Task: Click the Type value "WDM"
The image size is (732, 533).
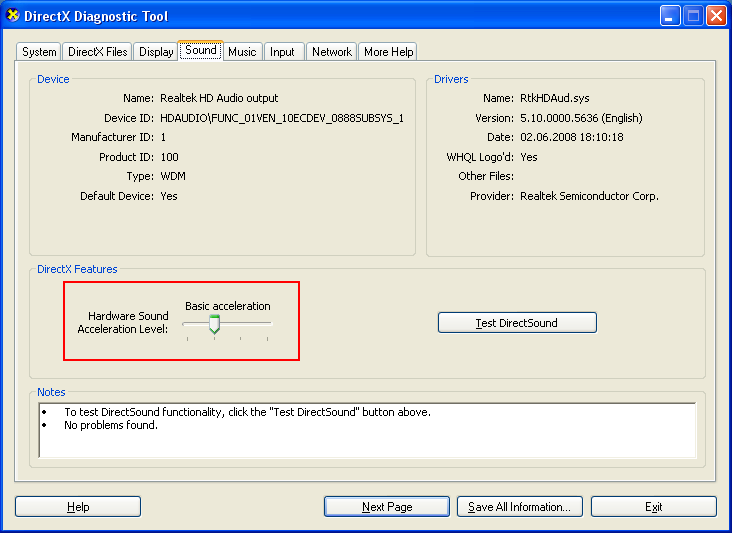Action: point(173,176)
